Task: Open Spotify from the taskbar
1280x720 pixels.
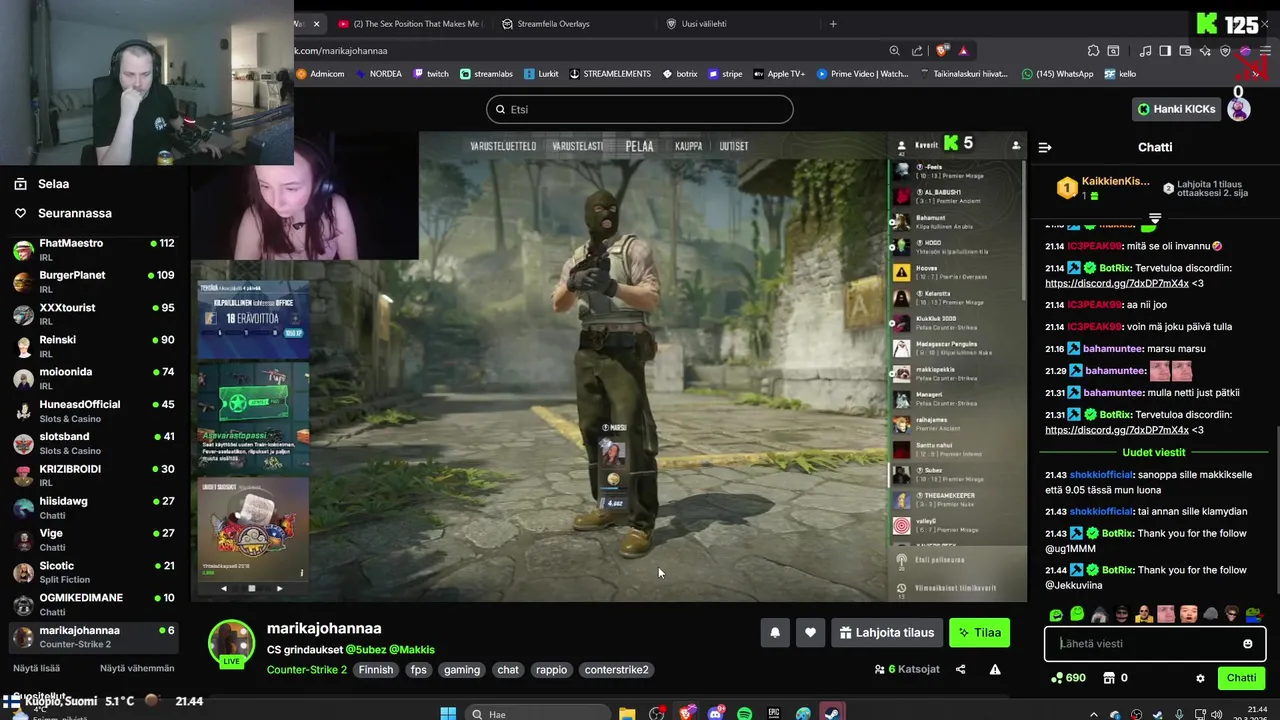Action: (x=744, y=714)
